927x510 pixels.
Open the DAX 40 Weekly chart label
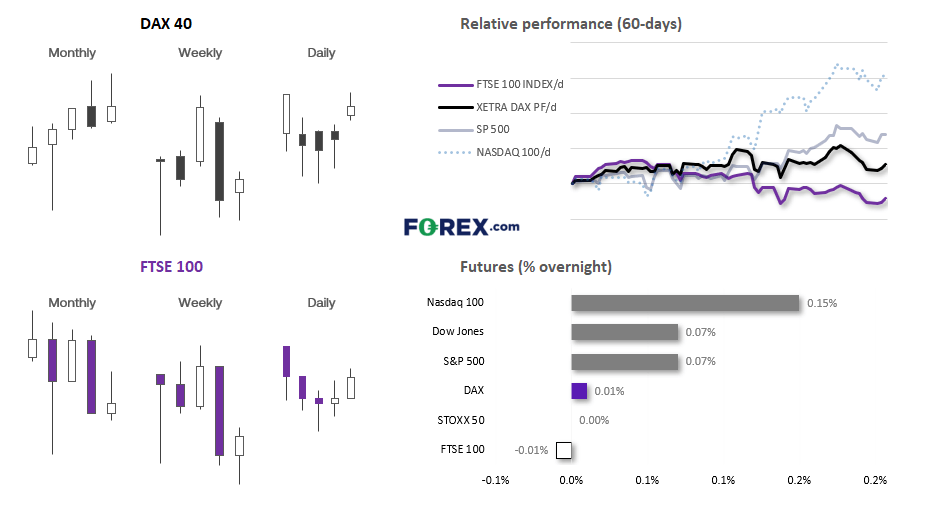tap(200, 53)
